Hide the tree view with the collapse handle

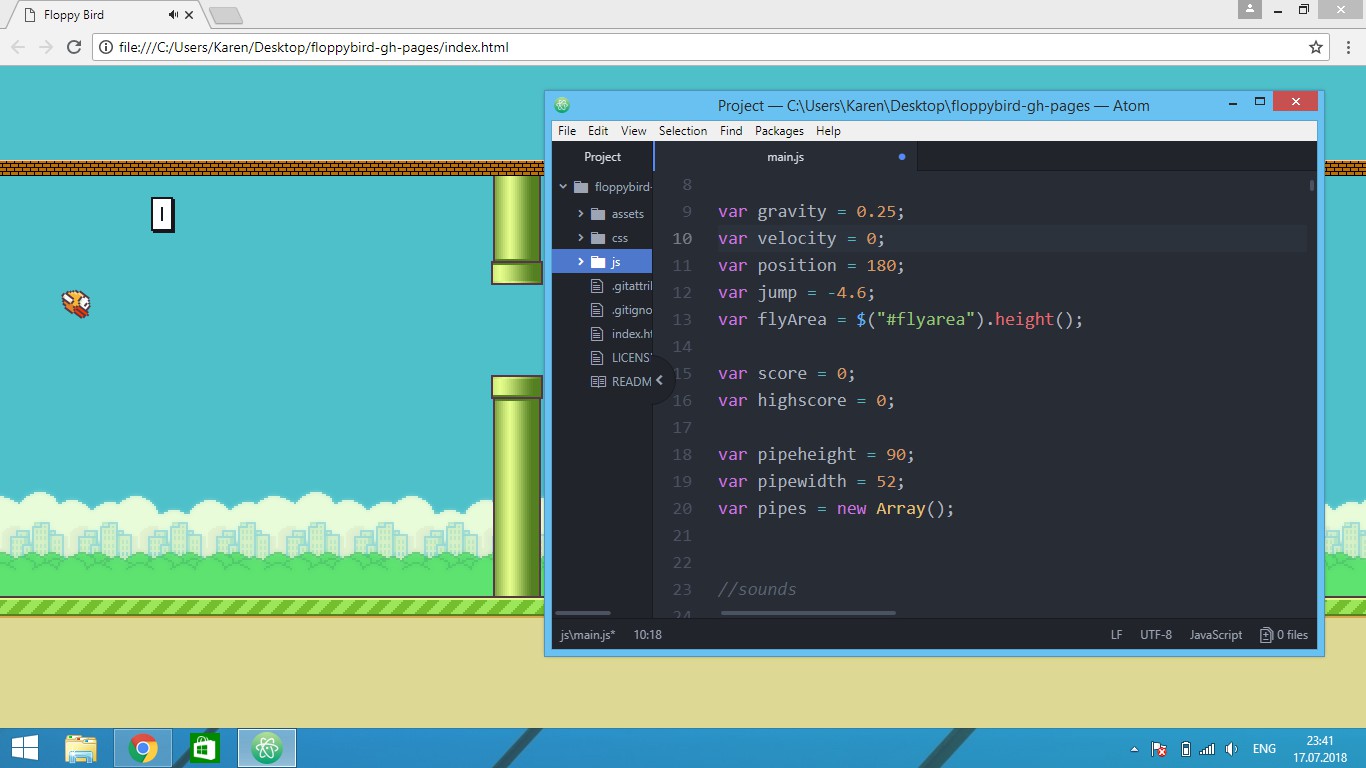tap(659, 381)
